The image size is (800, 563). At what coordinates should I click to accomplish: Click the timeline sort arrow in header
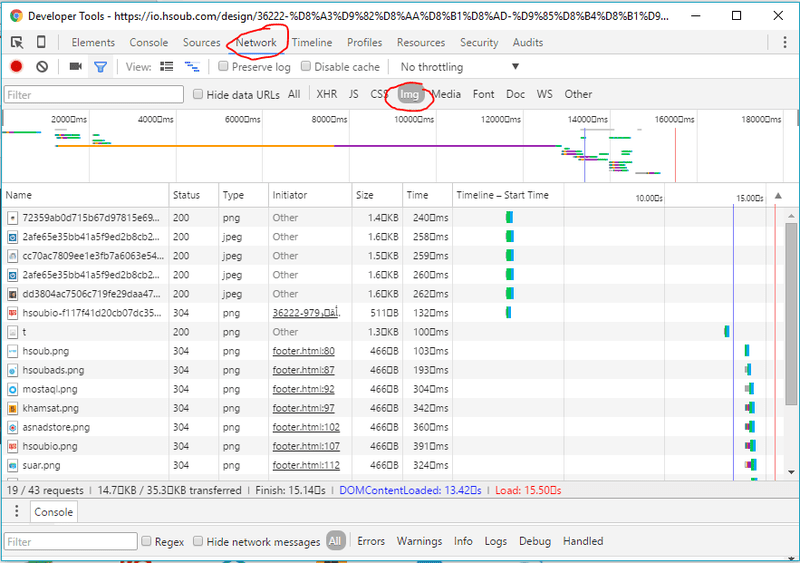pyautogui.click(x=778, y=195)
